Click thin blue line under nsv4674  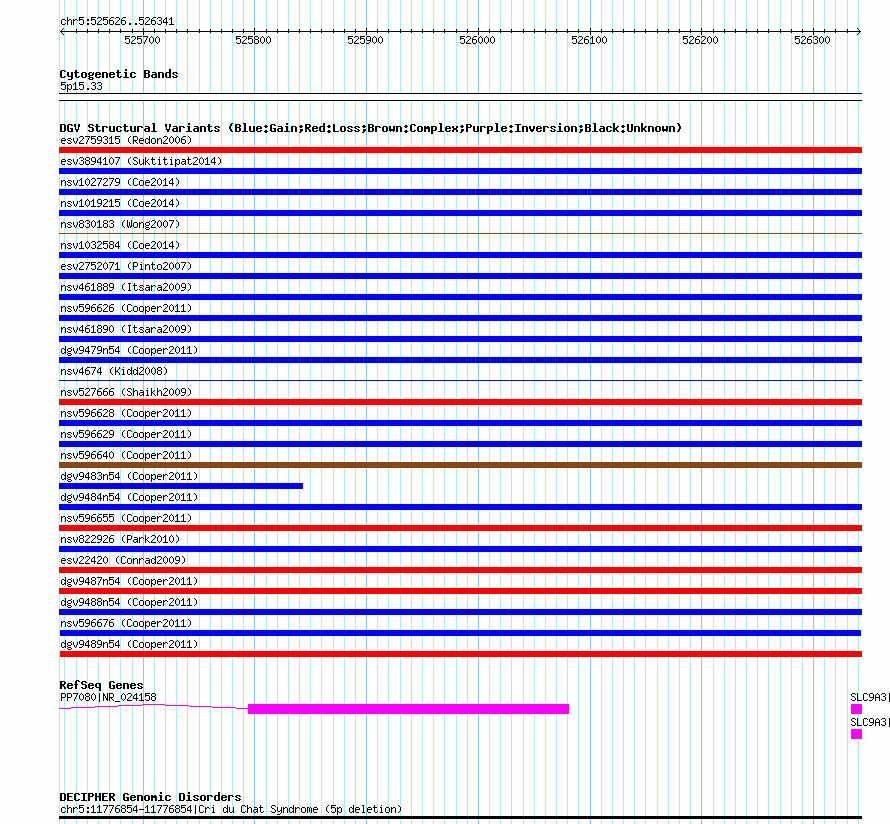pyautogui.click(x=460, y=380)
